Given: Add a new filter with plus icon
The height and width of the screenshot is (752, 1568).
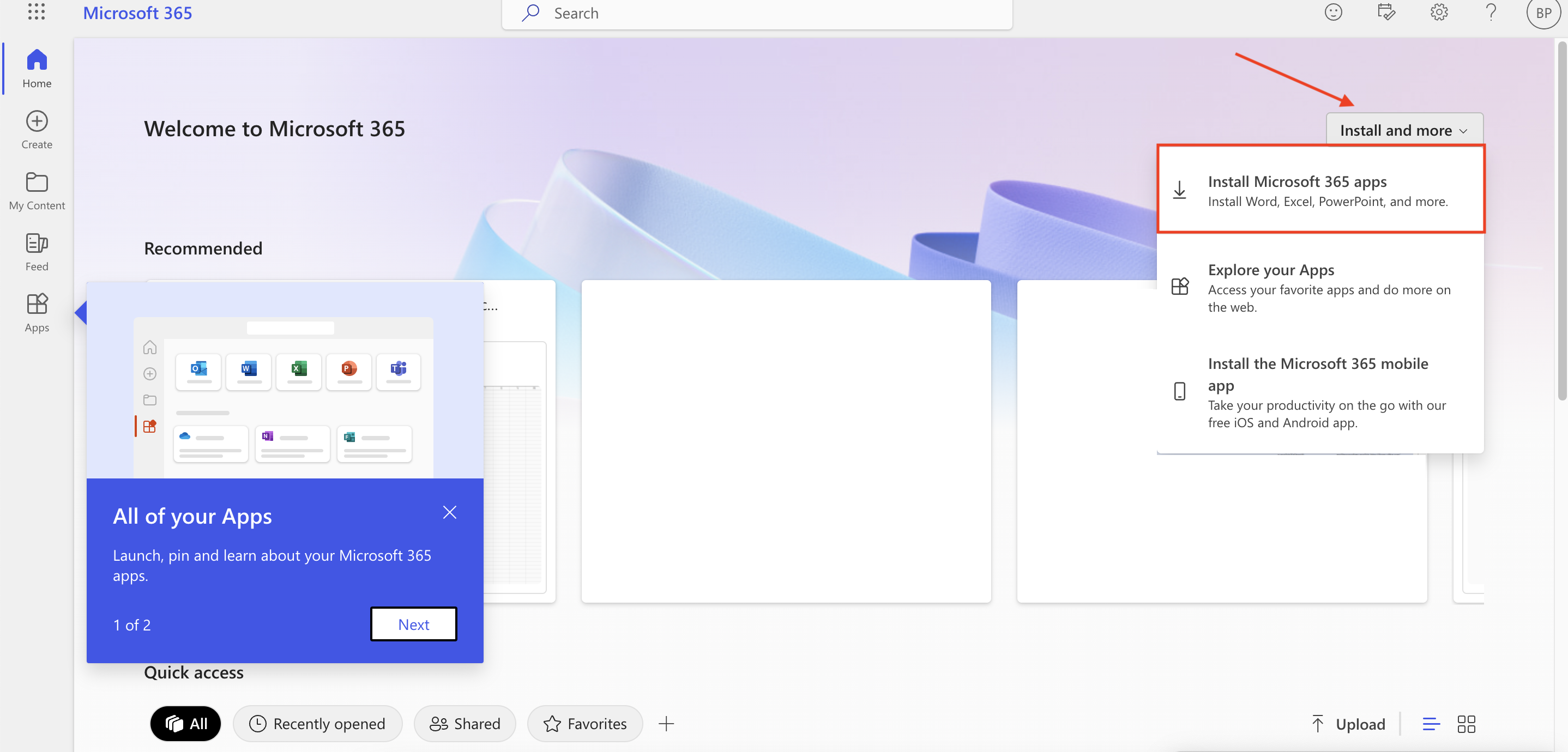Looking at the screenshot, I should pos(666,724).
